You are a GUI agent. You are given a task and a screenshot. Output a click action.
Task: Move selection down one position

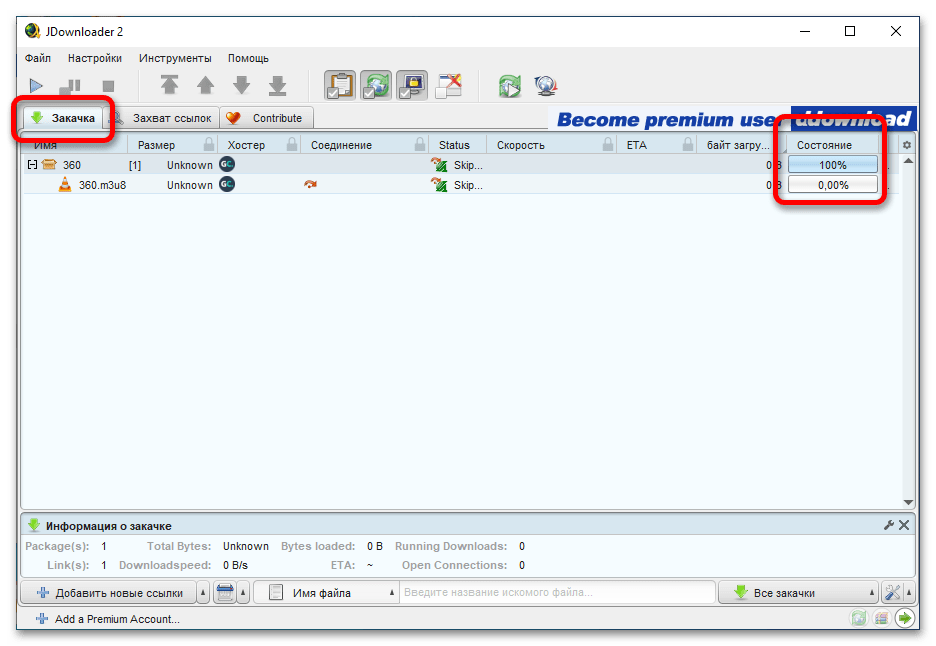(241, 85)
